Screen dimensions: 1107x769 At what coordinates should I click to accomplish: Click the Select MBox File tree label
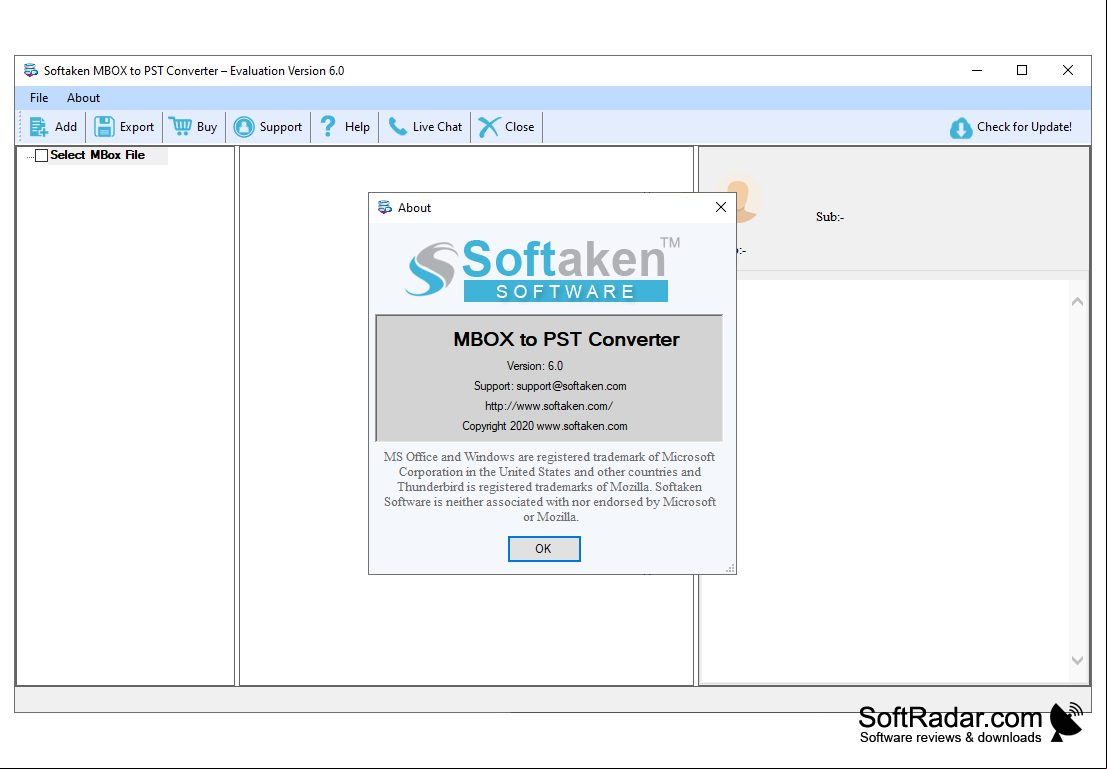click(x=97, y=155)
